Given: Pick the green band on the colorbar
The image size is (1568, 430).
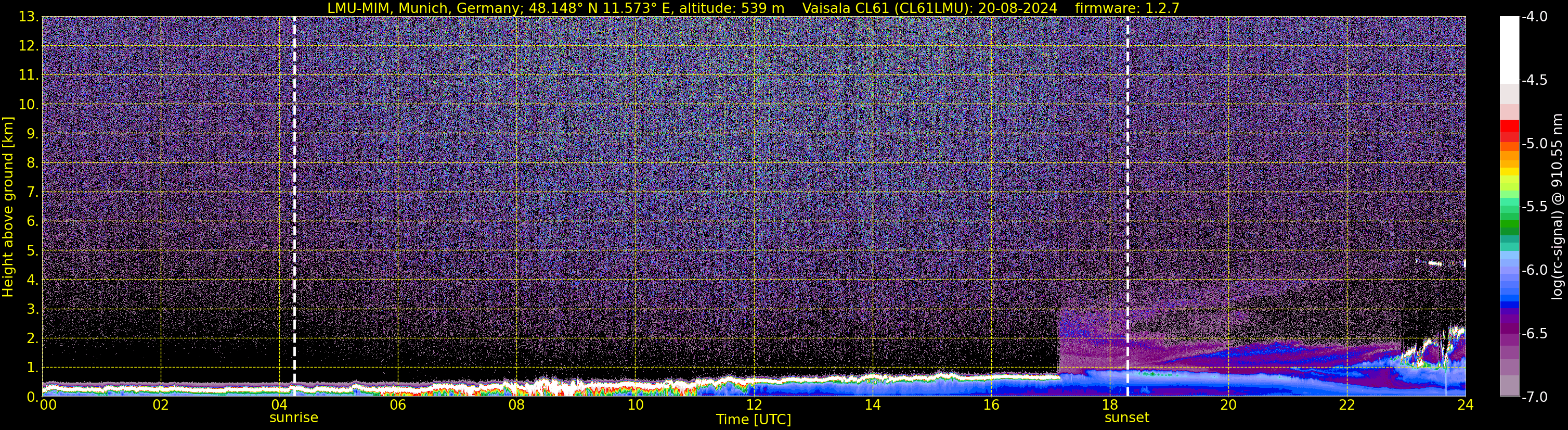Looking at the screenshot, I should pos(1509,226).
